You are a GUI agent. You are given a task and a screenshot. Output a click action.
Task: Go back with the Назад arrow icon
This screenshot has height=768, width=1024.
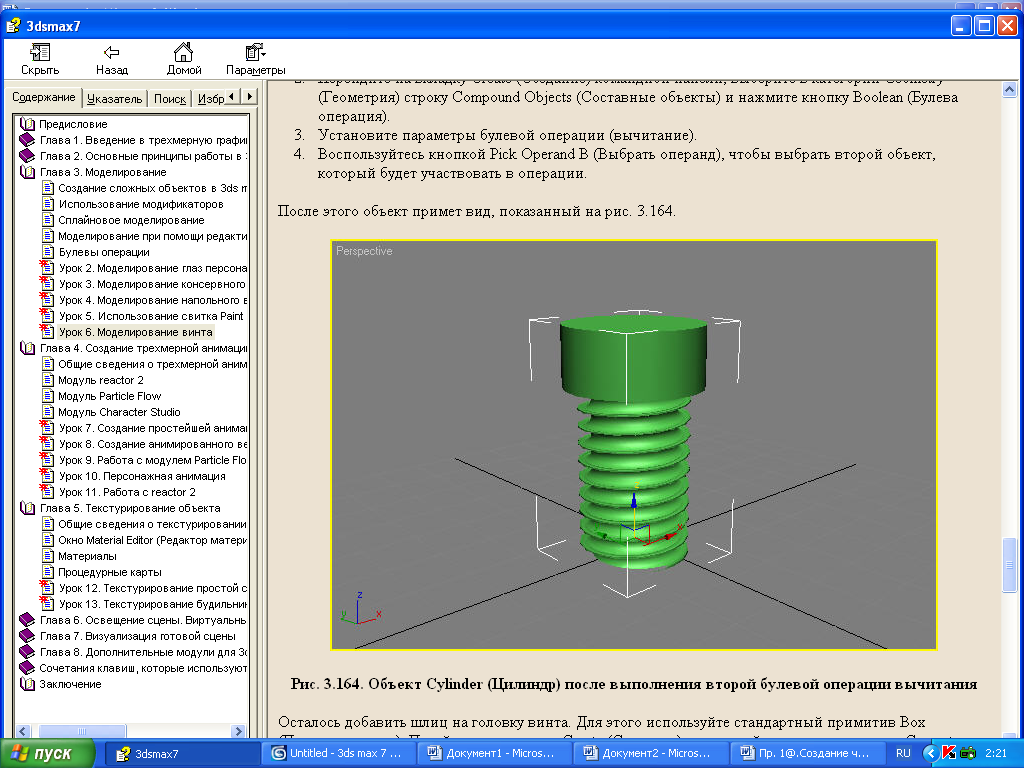tap(112, 52)
